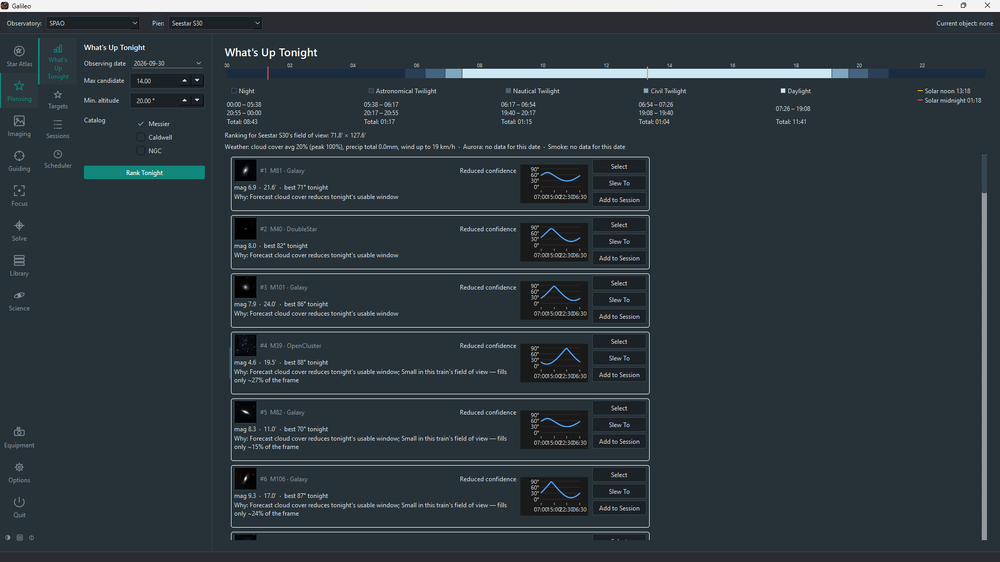1000x562 pixels.
Task: Toggle the Messier catalog checkbox
Action: point(141,124)
